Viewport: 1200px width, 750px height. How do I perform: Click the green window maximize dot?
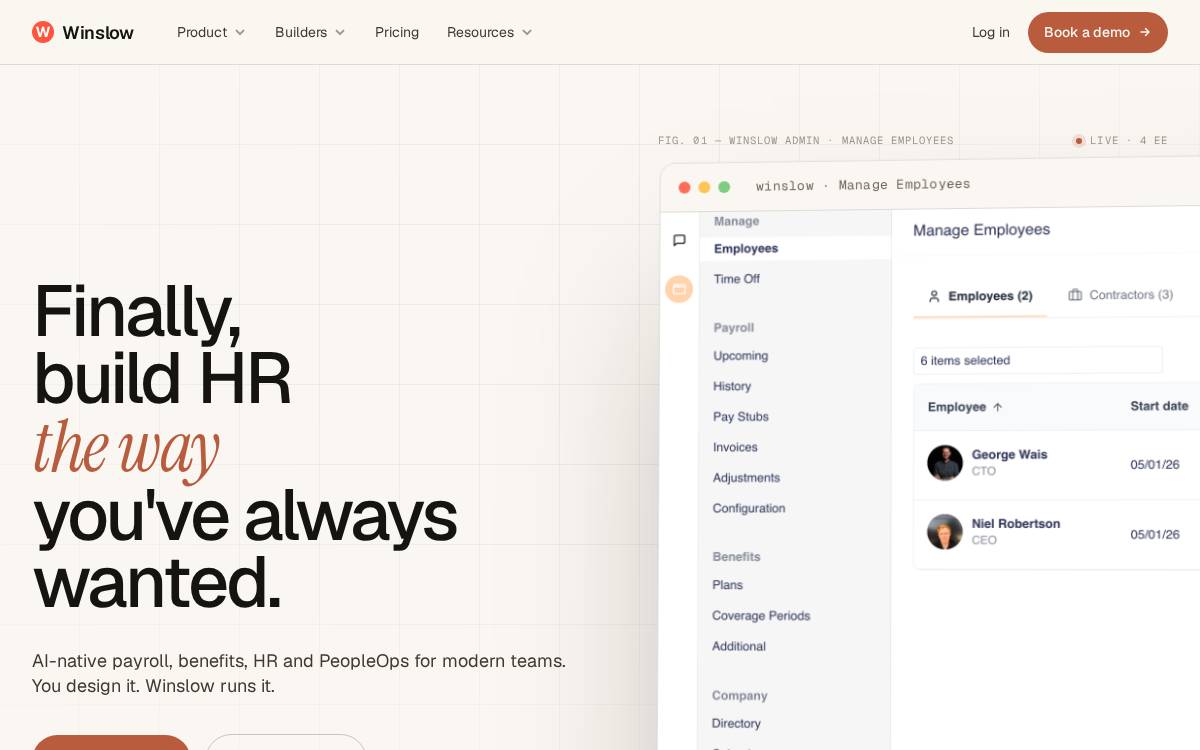[724, 187]
